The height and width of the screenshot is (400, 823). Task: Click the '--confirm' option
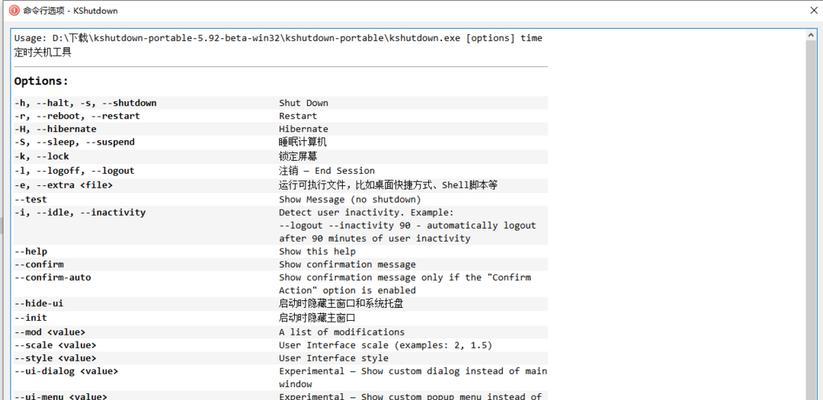coord(39,265)
